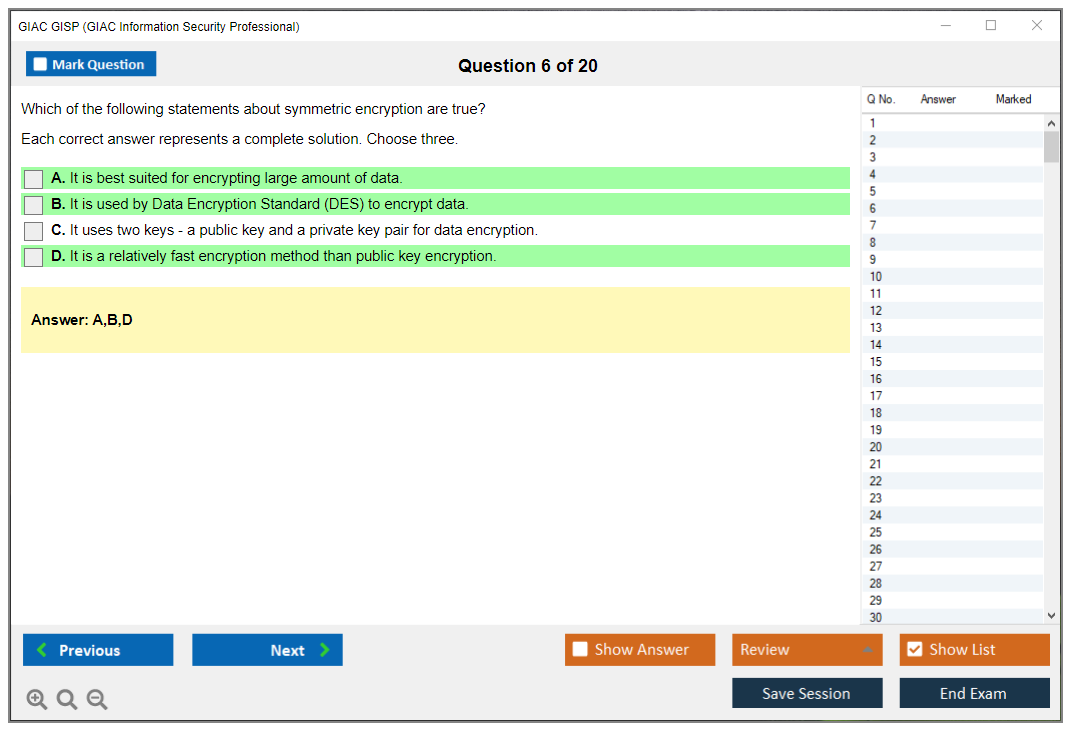This screenshot has height=735, width=1075.
Task: Check answer option D checkbox
Action: point(32,257)
